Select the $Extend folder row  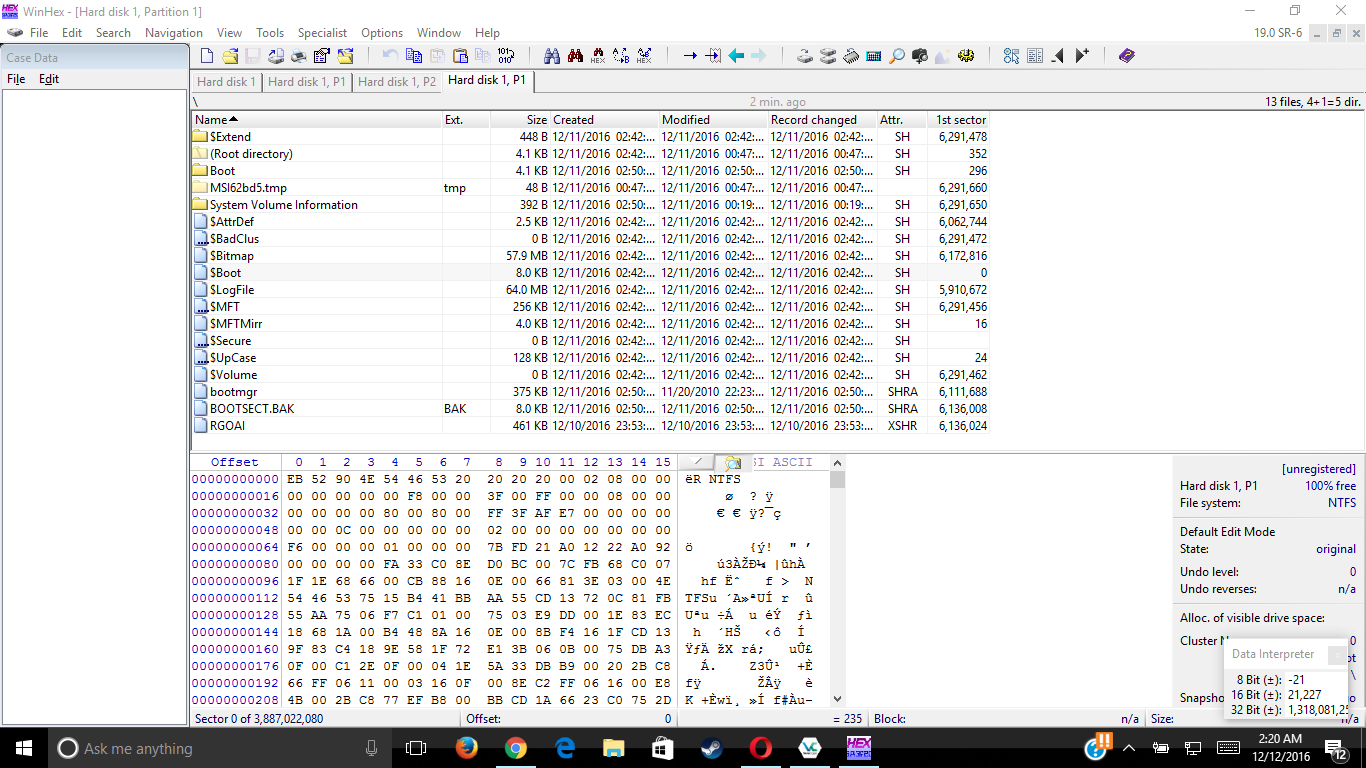pyautogui.click(x=590, y=137)
